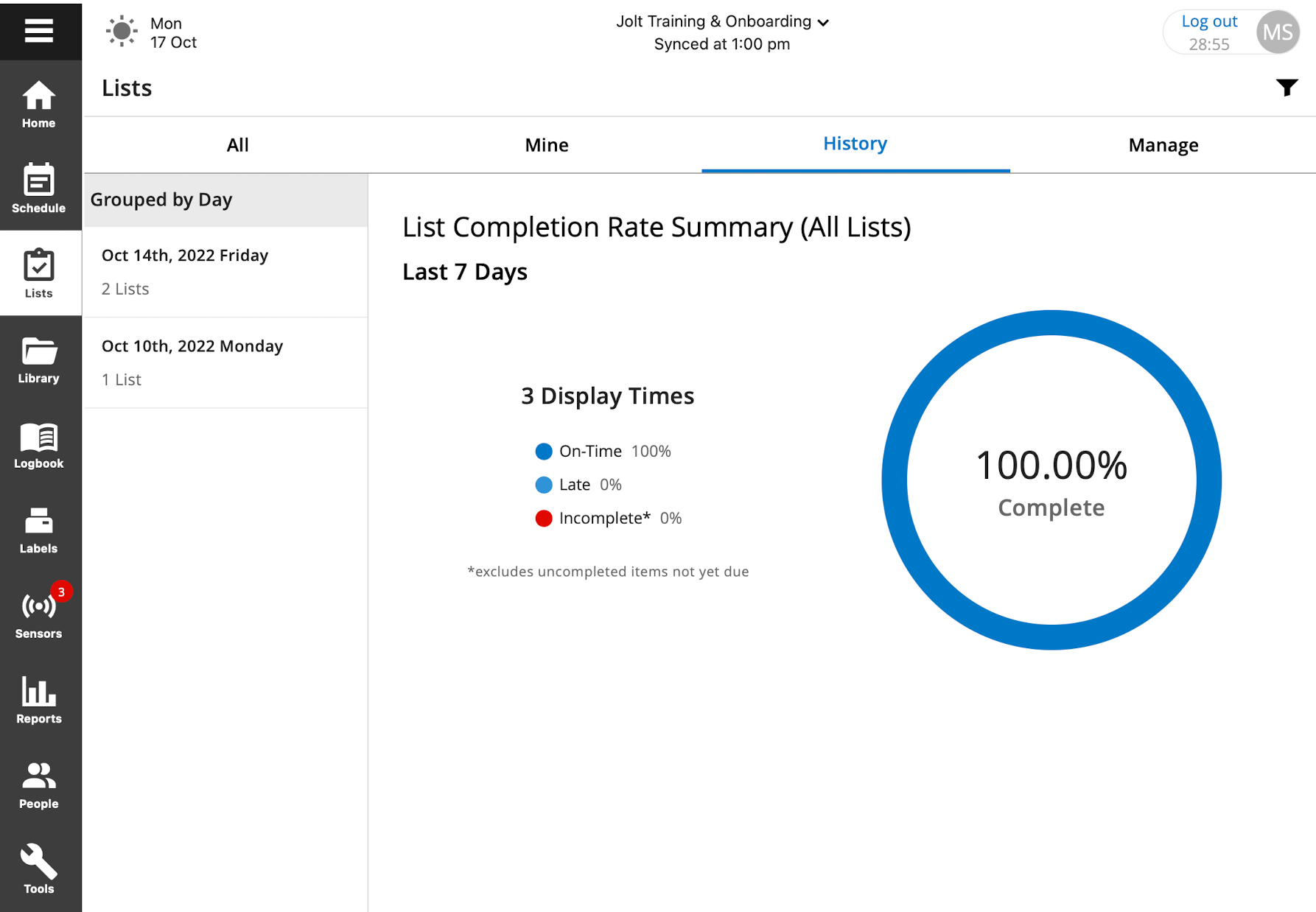This screenshot has width=1316, height=912.
Task: Open Sensors with 3 alerts
Action: 39,614
